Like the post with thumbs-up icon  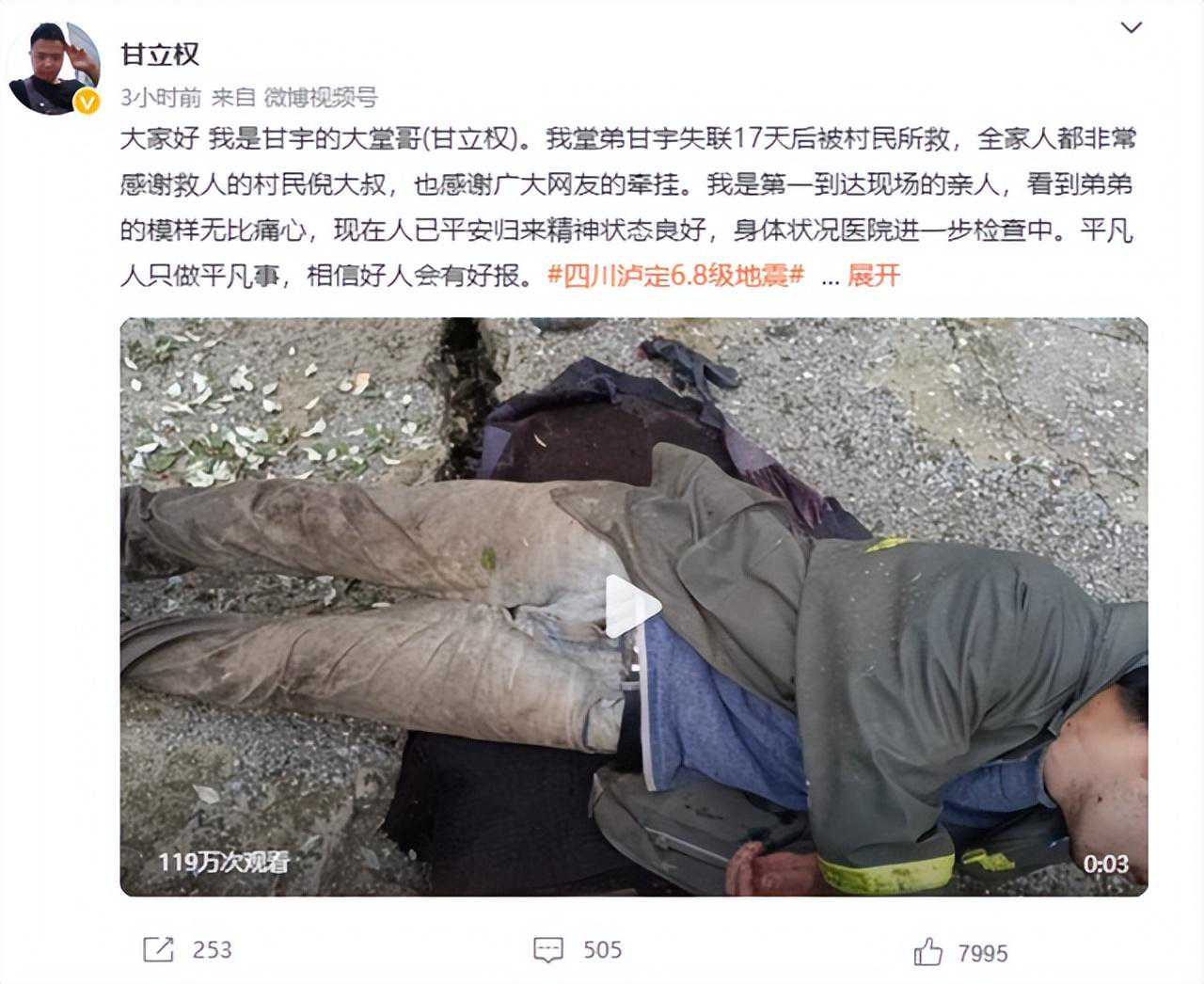(927, 952)
